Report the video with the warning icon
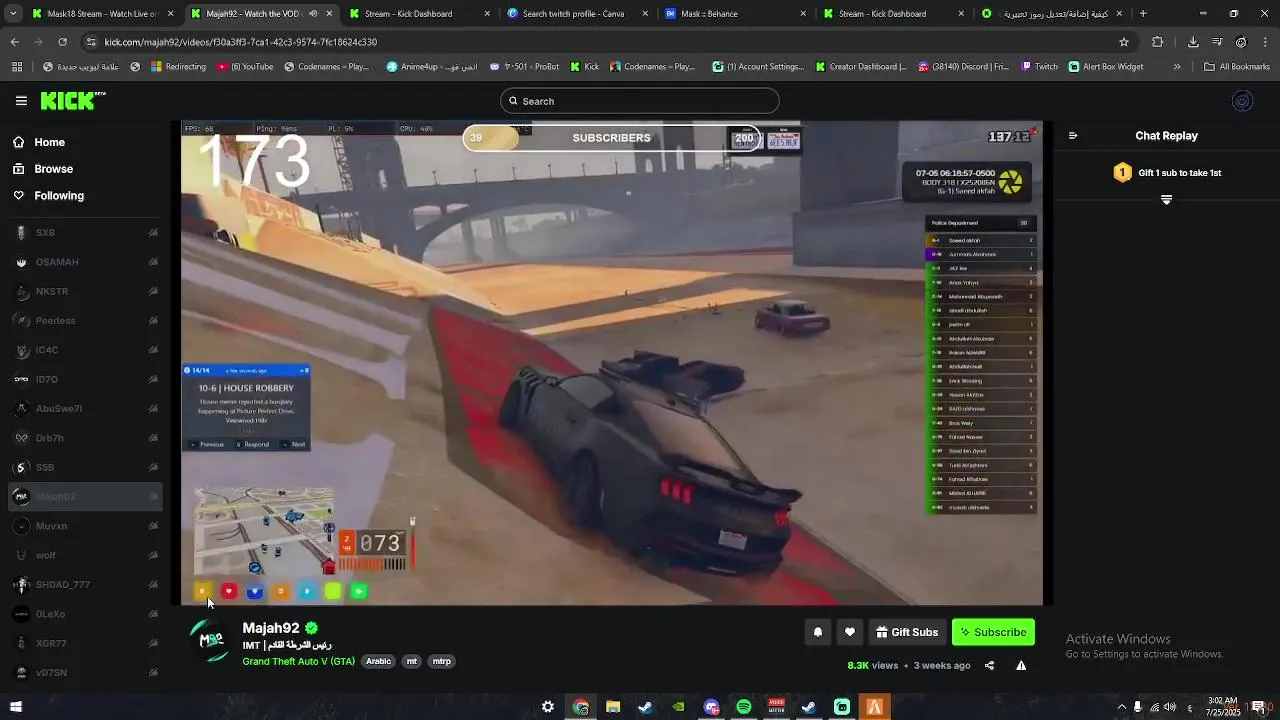 1021,665
